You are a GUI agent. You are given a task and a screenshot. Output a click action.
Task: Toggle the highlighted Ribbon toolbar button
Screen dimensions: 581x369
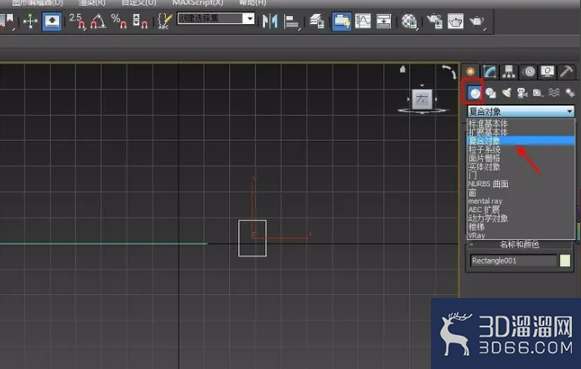click(341, 21)
